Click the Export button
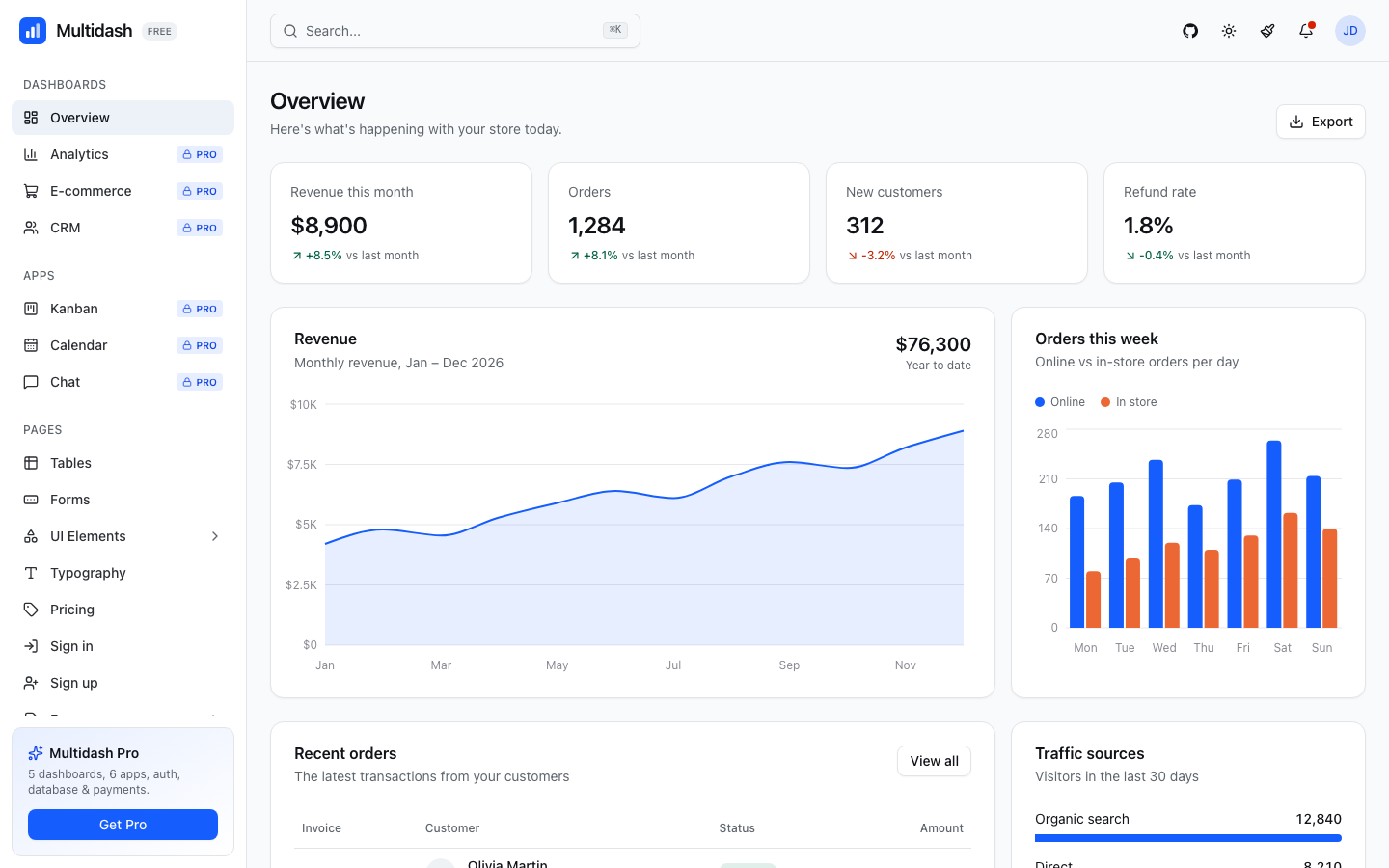 point(1321,122)
